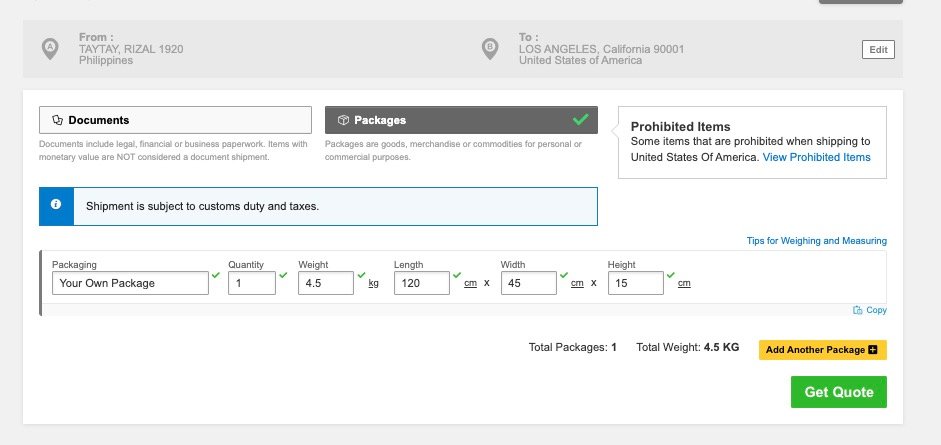
Task: Click the blue info icon in customs notice
Action: [x=56, y=205]
